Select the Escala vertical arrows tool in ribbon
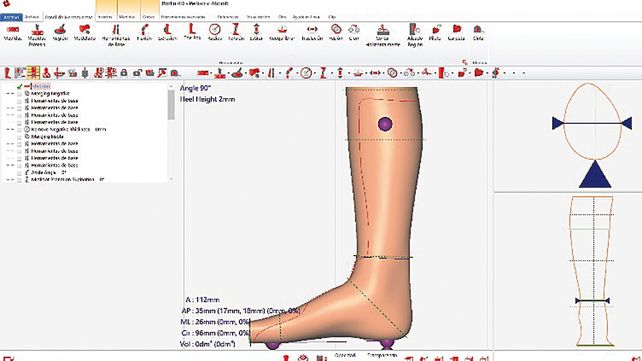 (x=256, y=33)
